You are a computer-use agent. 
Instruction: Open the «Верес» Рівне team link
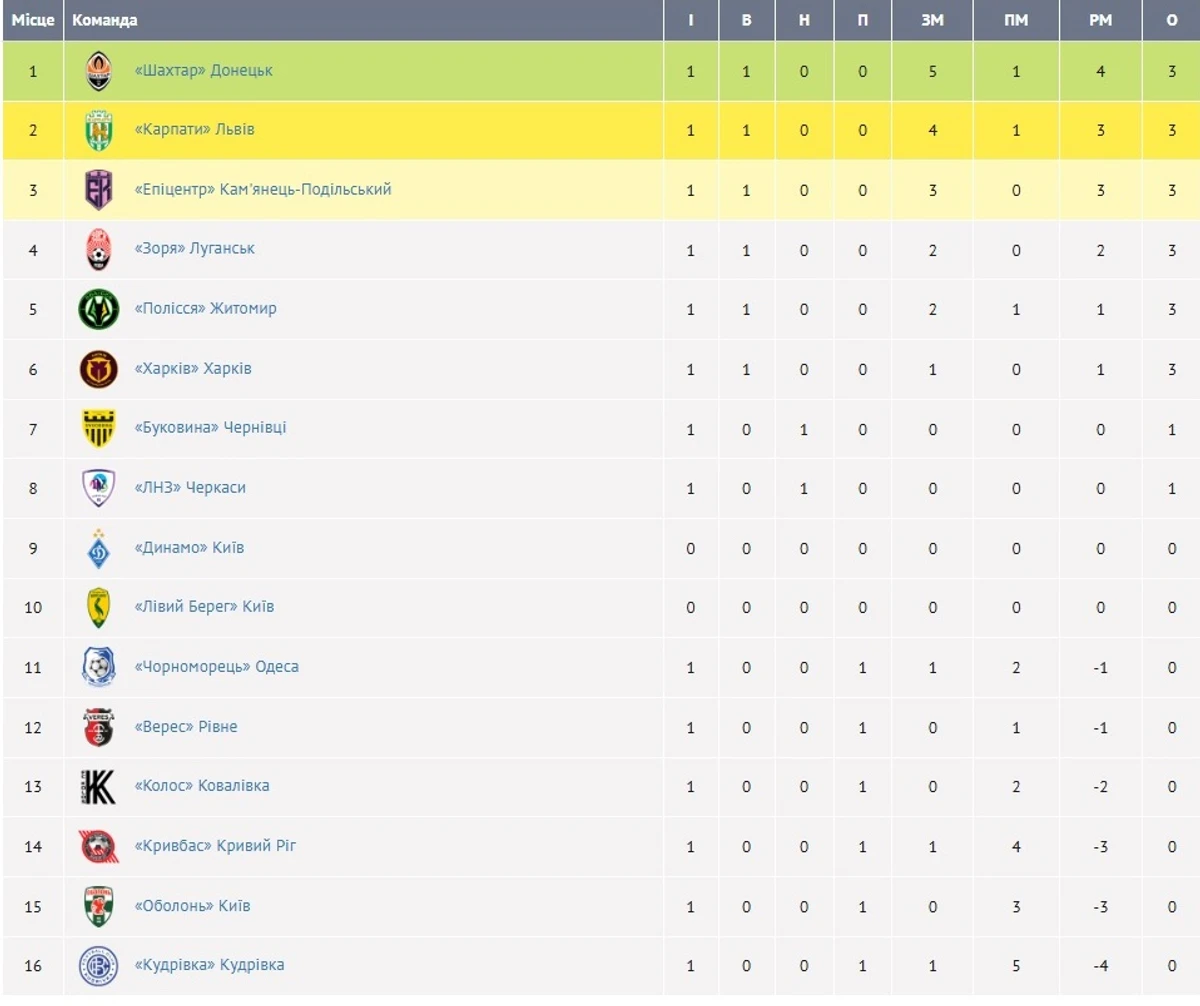pyautogui.click(x=186, y=727)
